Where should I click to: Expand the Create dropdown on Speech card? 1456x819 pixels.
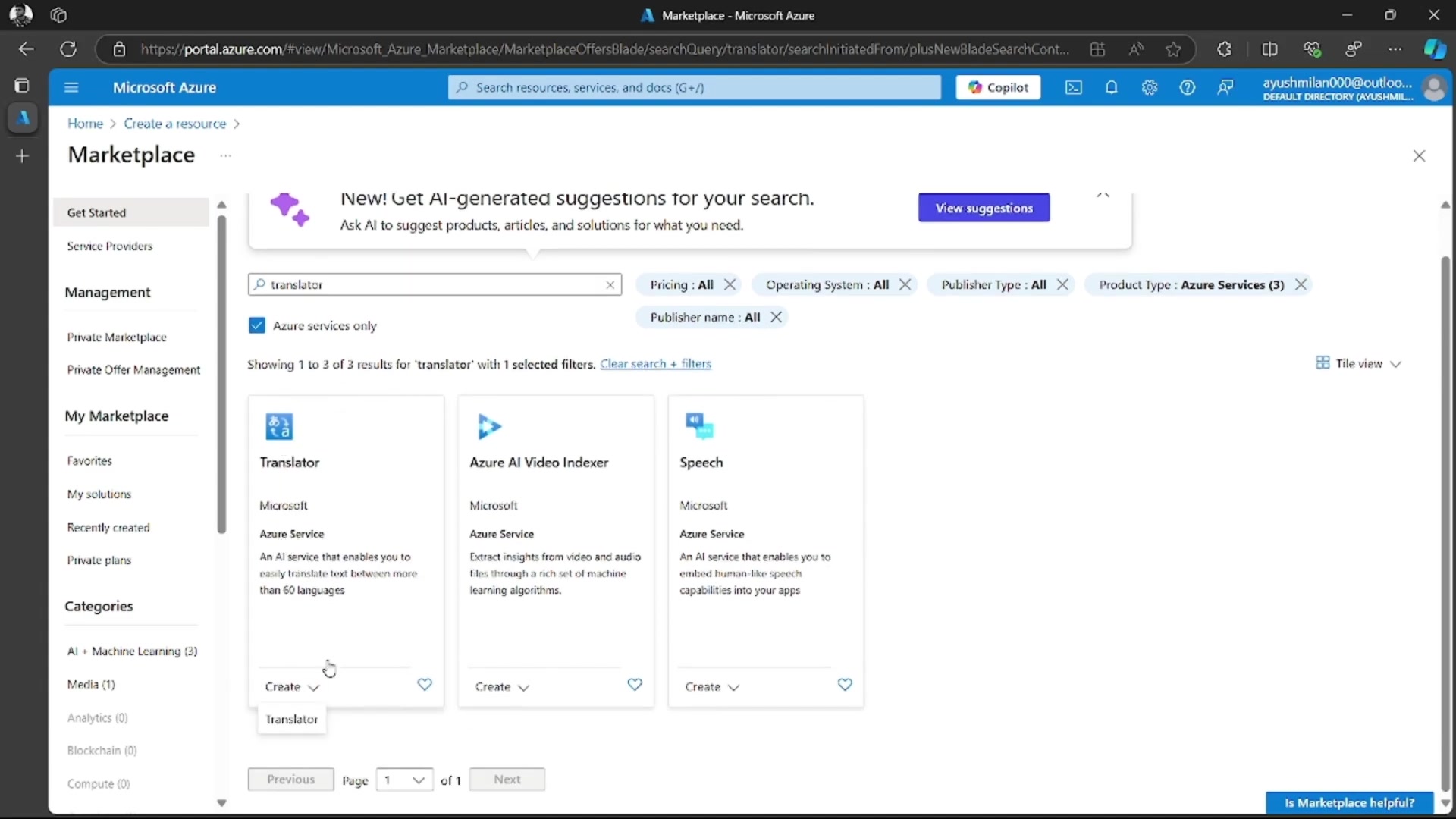point(711,687)
